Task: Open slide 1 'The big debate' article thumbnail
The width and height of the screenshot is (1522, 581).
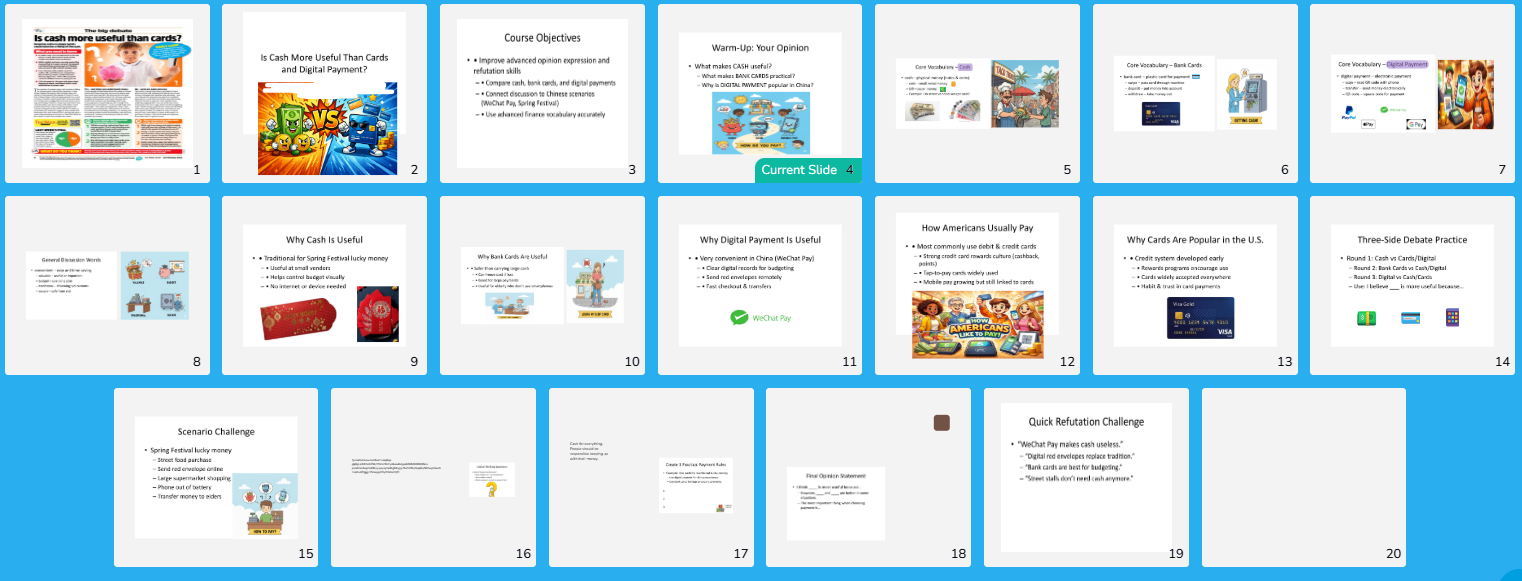Action: 107,93
